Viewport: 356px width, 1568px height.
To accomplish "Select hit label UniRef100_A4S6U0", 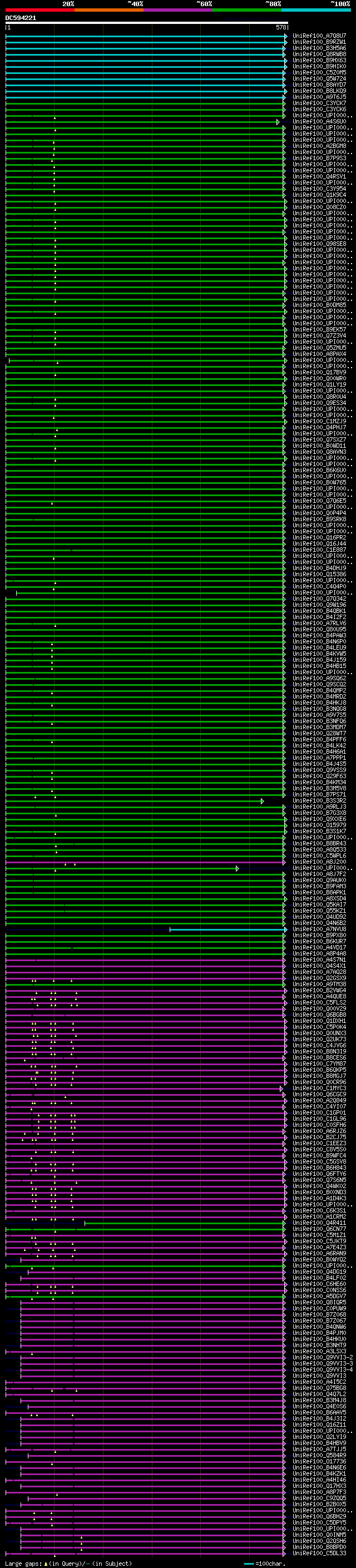I will click(x=319, y=122).
